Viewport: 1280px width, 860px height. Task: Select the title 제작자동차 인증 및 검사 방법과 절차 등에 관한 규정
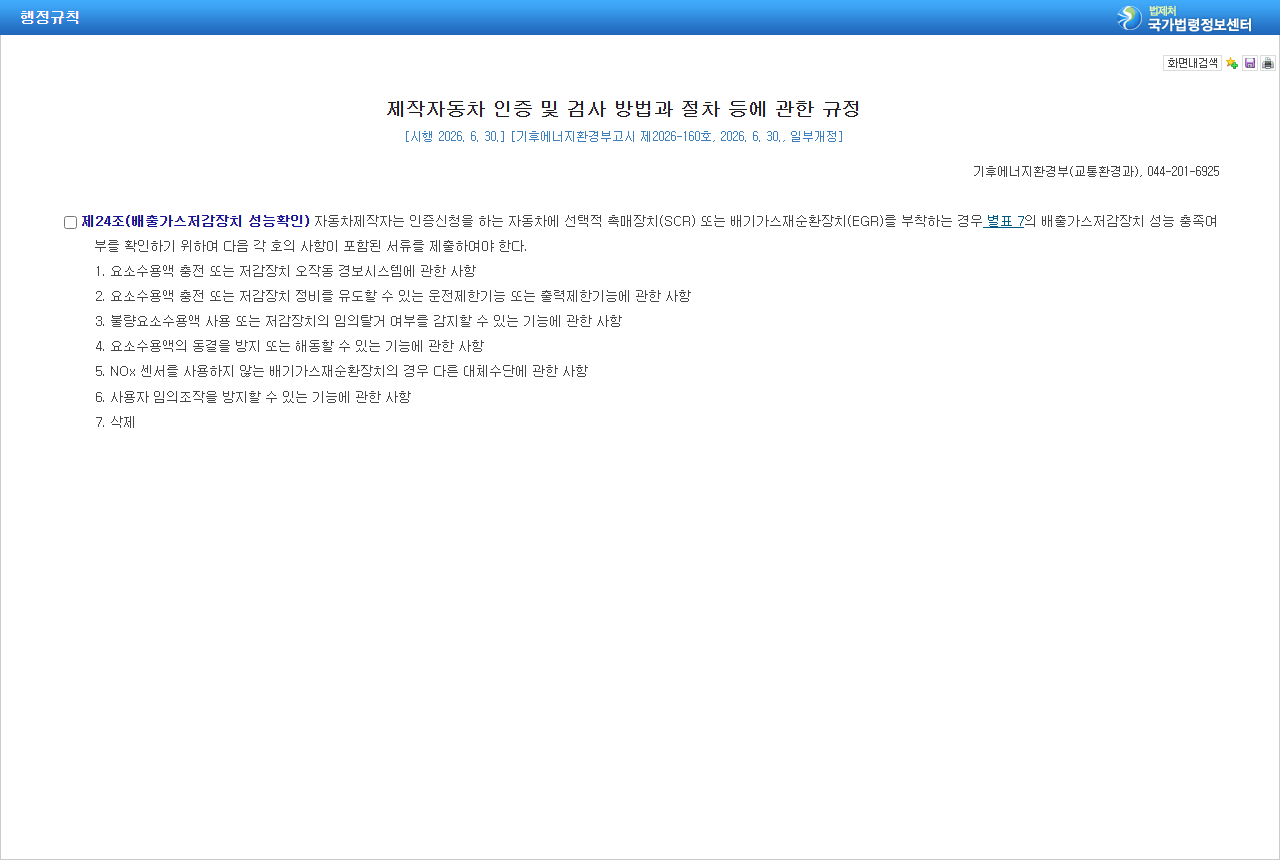click(624, 108)
